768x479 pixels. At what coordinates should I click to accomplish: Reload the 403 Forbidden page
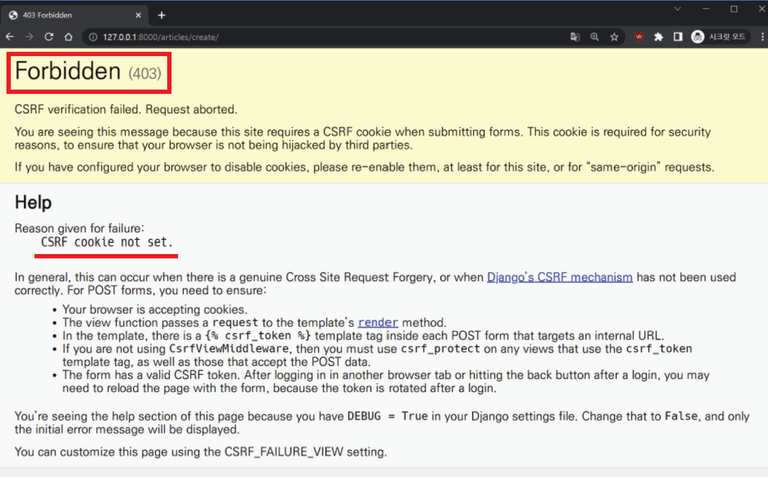[x=48, y=37]
